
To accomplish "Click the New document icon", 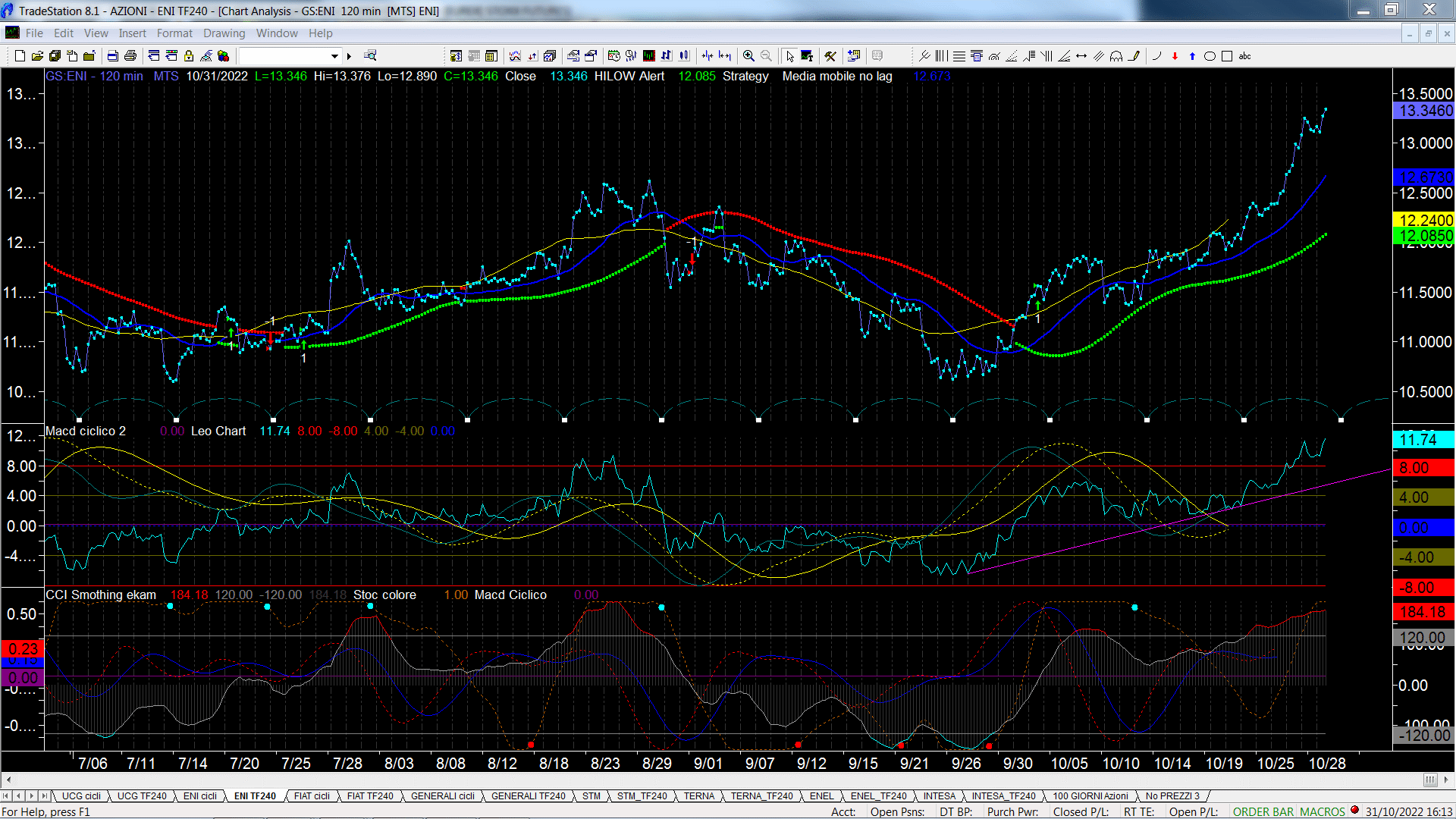I will tap(20, 56).
